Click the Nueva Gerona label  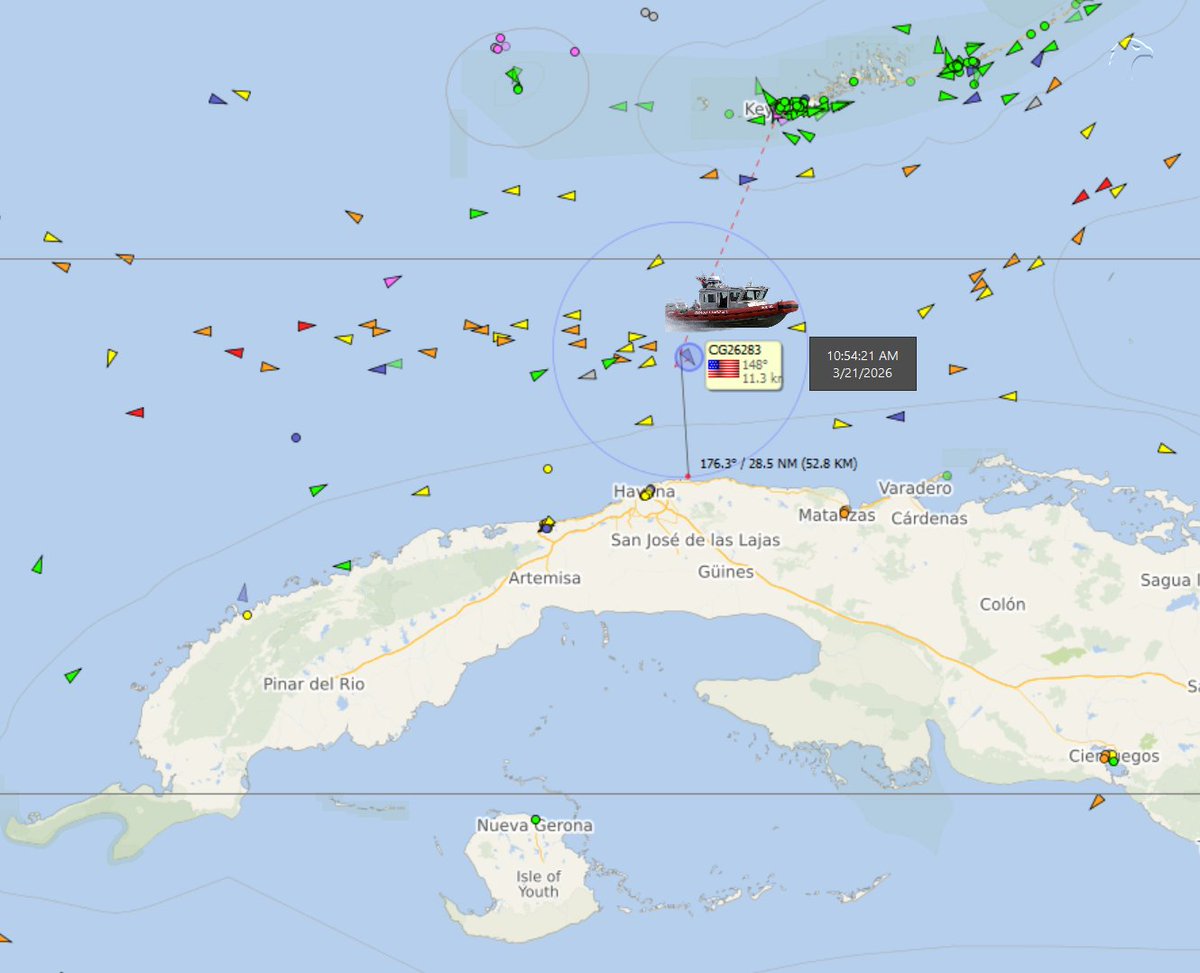pyautogui.click(x=534, y=826)
